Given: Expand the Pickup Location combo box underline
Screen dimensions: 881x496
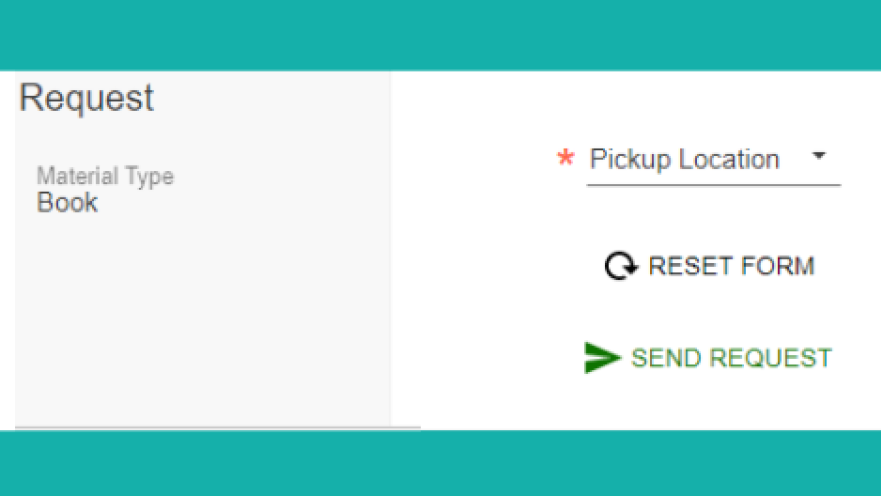Looking at the screenshot, I should pos(714,184).
